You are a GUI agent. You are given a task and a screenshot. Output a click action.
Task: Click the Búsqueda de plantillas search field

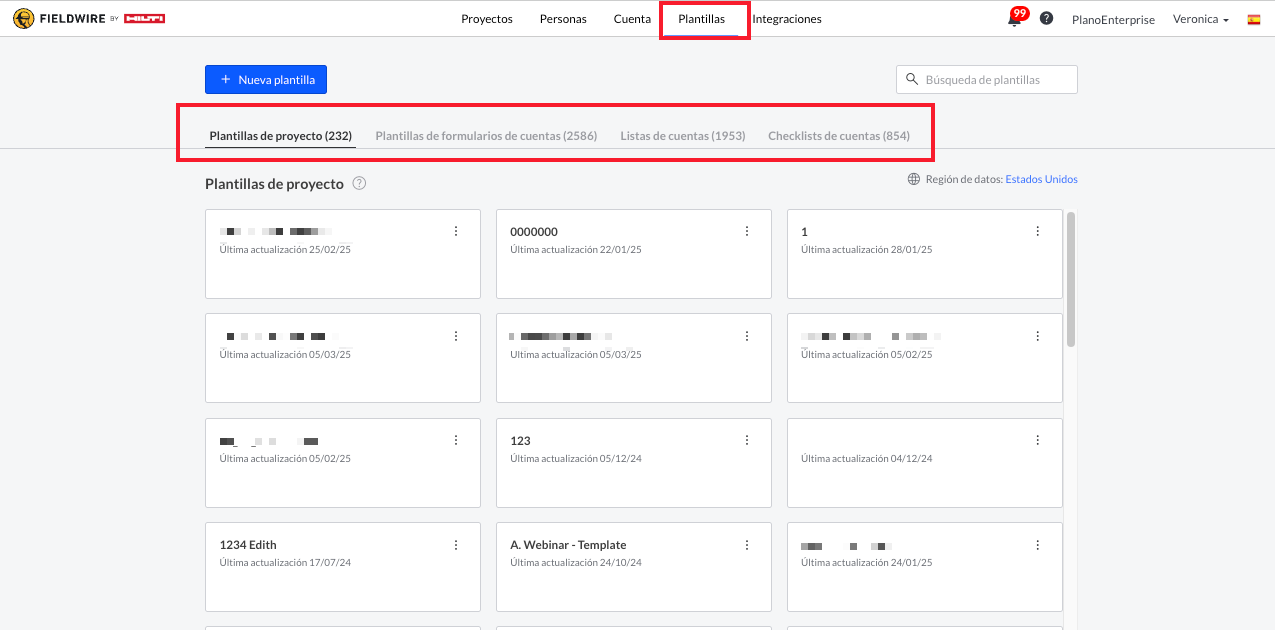coord(996,80)
